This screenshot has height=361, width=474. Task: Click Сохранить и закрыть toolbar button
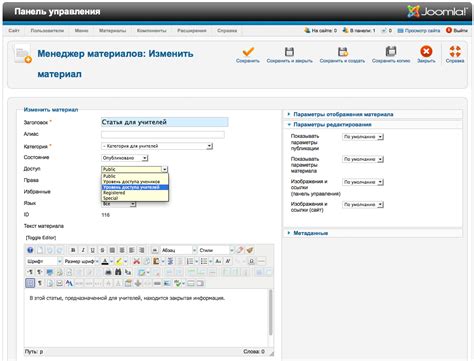(289, 55)
